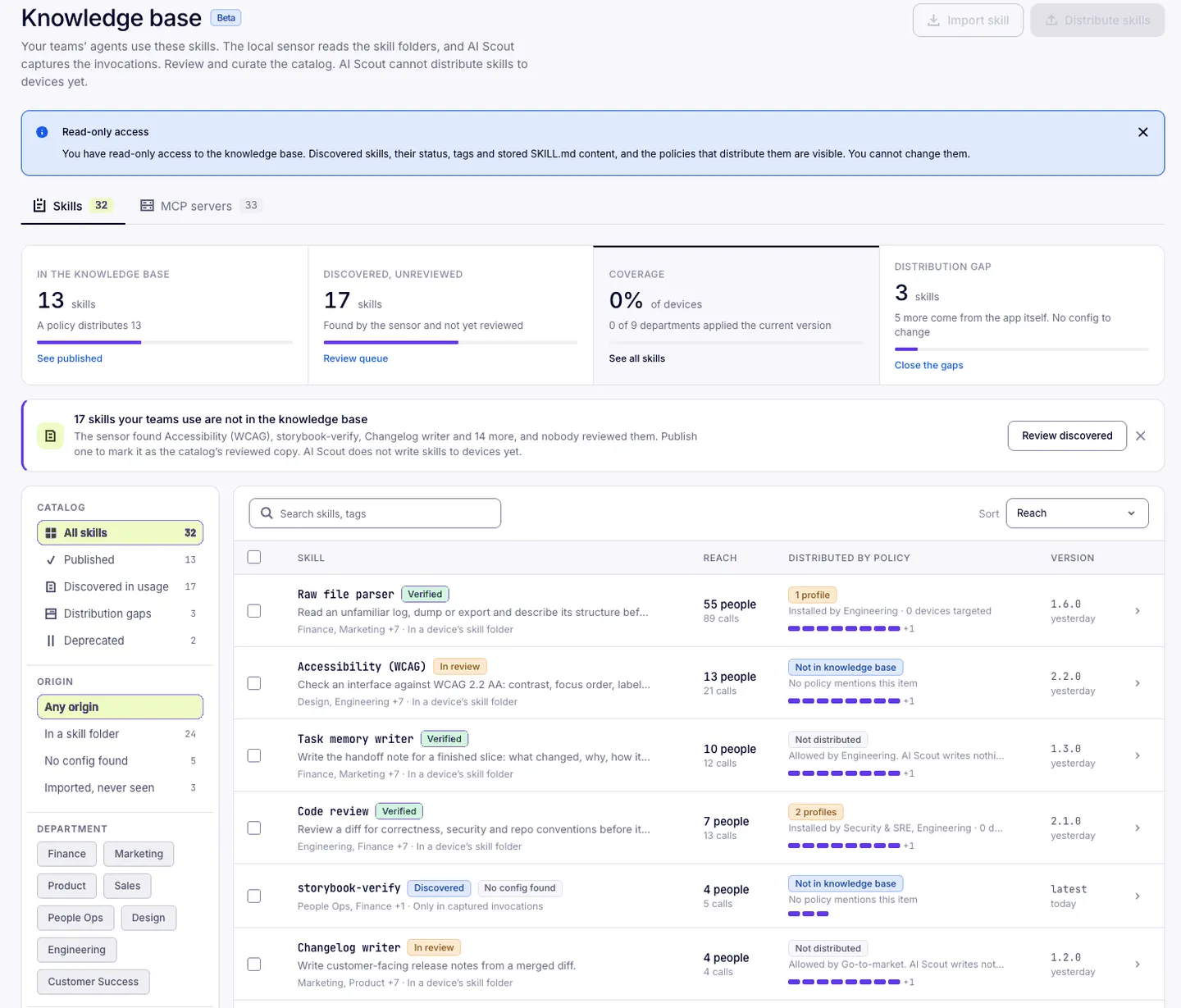Click the pause icon beside Deprecated
1181x1008 pixels.
click(x=51, y=641)
